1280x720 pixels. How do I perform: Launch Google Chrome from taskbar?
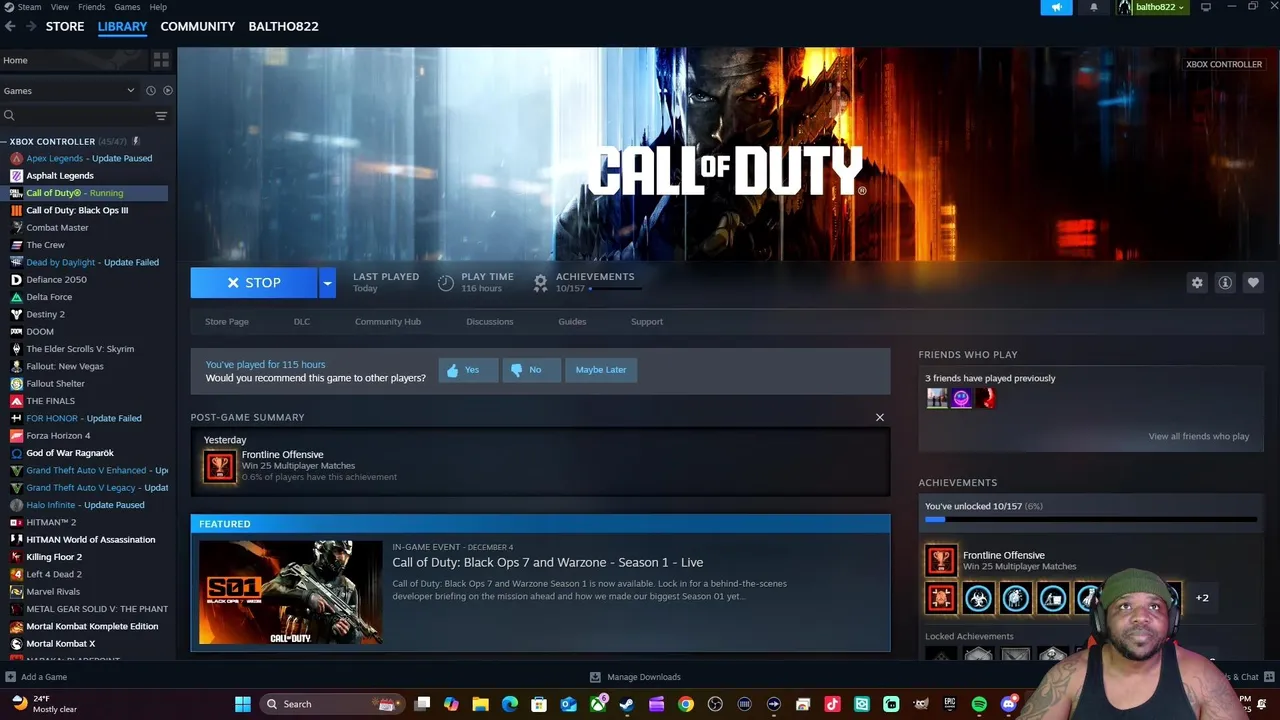(x=685, y=704)
